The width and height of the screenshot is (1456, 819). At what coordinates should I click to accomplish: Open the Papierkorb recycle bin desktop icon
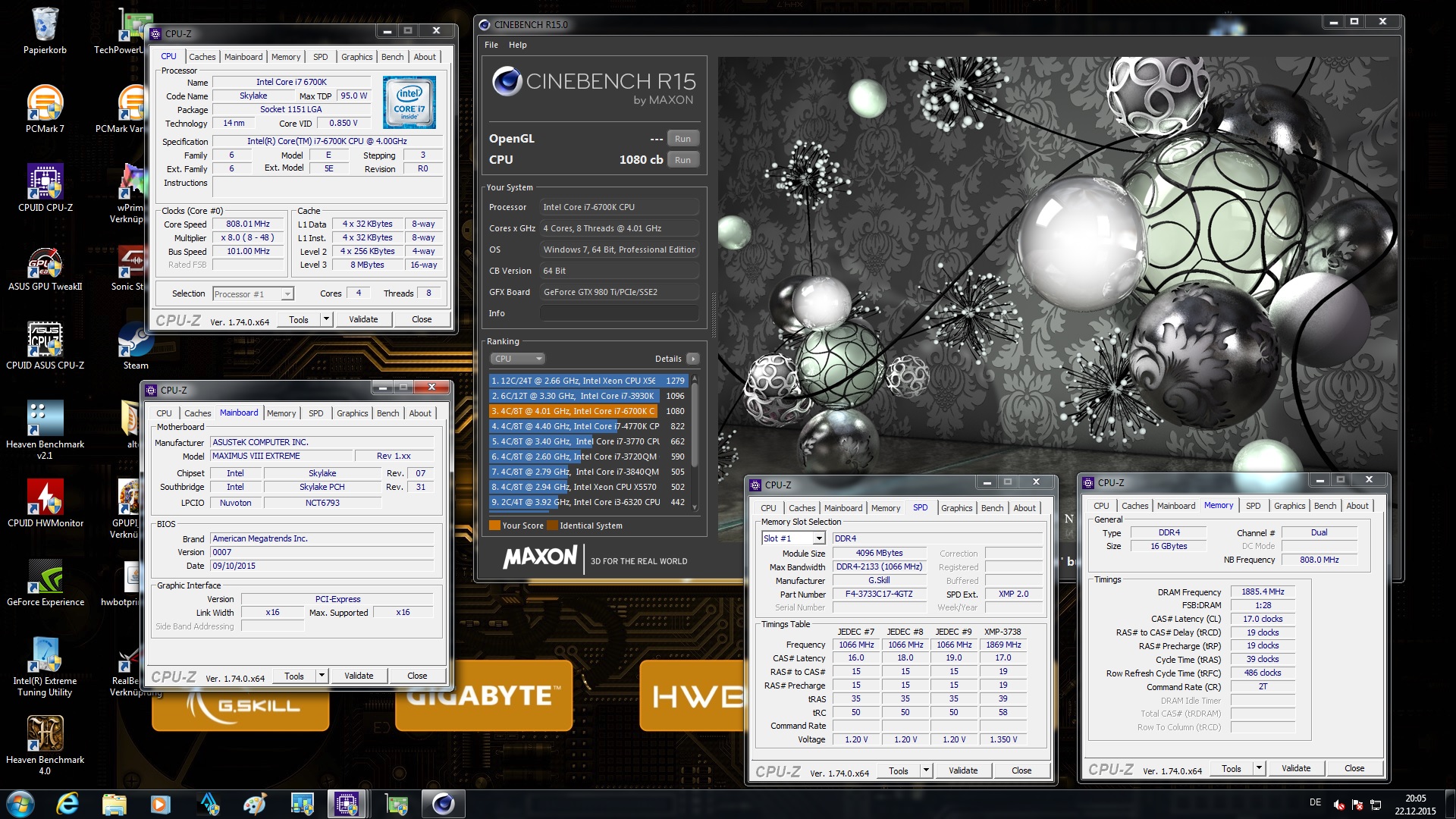point(45,31)
